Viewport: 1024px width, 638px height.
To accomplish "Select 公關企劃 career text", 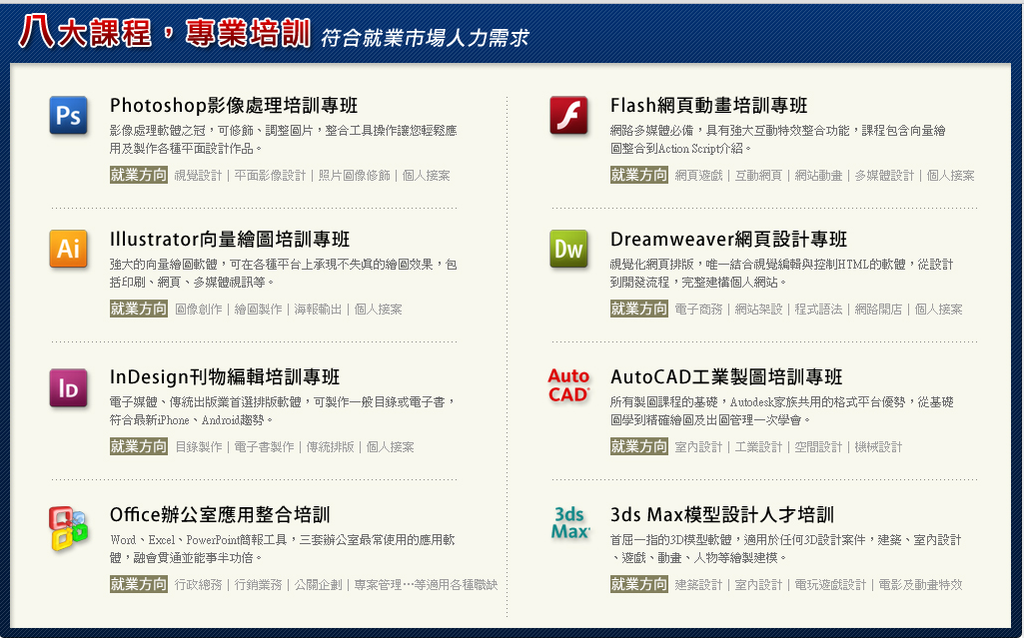I will coord(318,585).
